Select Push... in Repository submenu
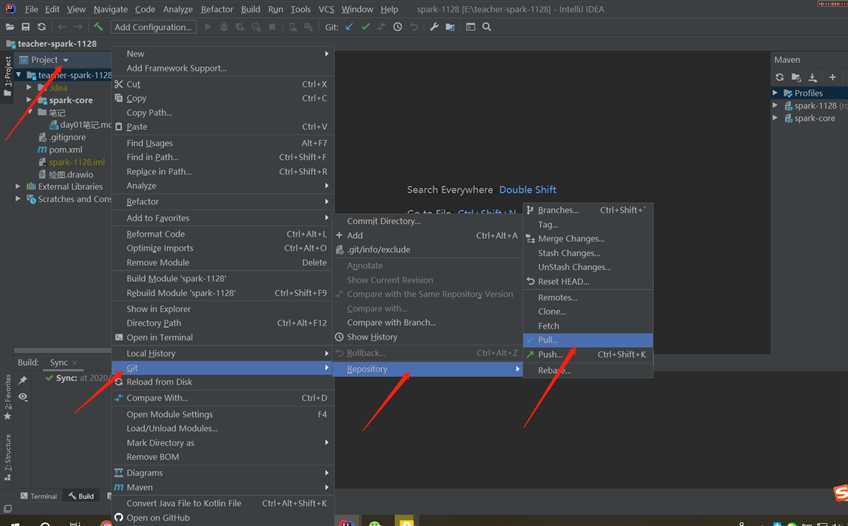Image resolution: width=848 pixels, height=526 pixels. tap(588, 355)
